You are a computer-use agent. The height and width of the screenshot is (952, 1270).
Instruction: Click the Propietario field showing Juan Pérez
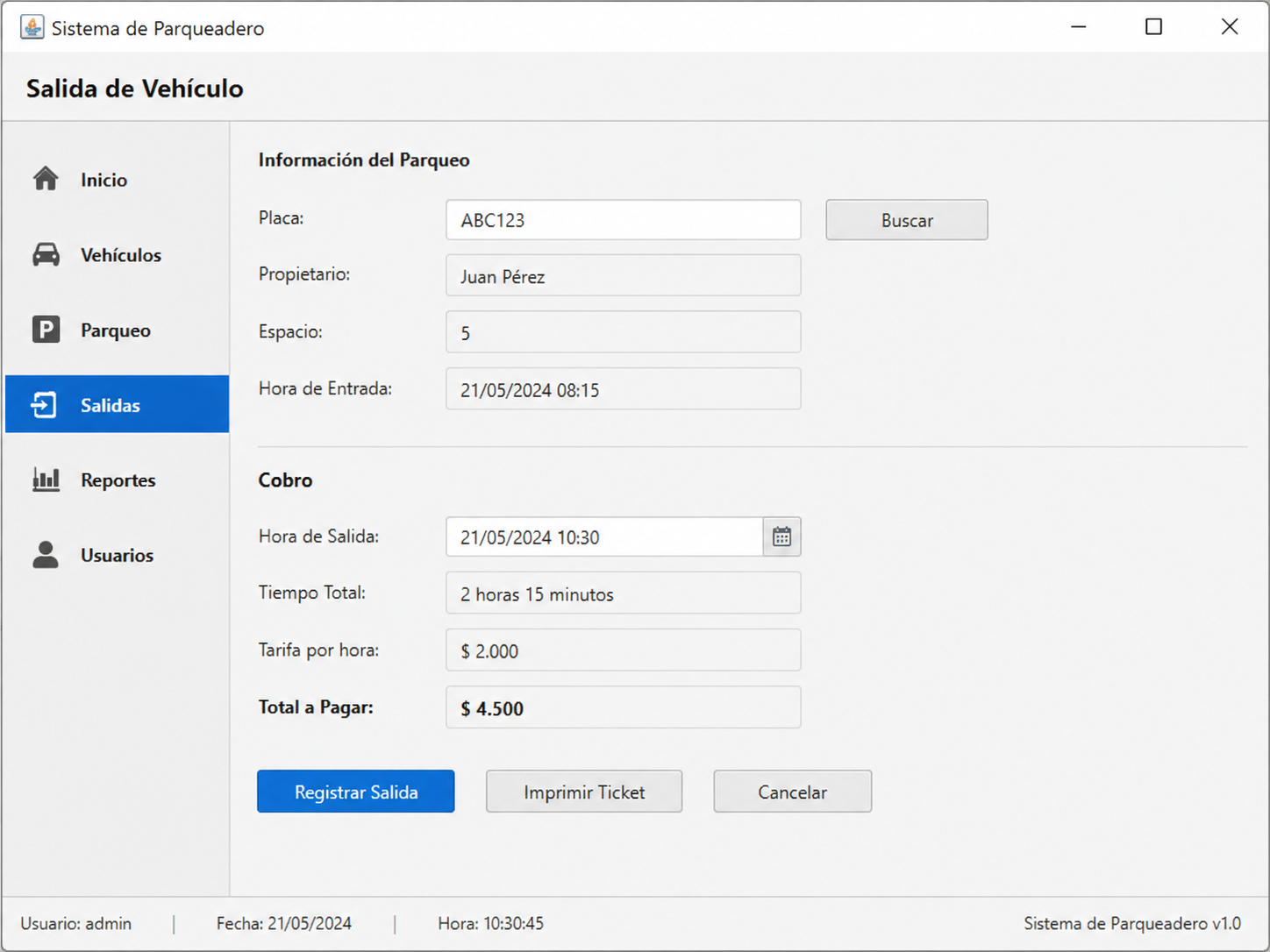(x=624, y=276)
